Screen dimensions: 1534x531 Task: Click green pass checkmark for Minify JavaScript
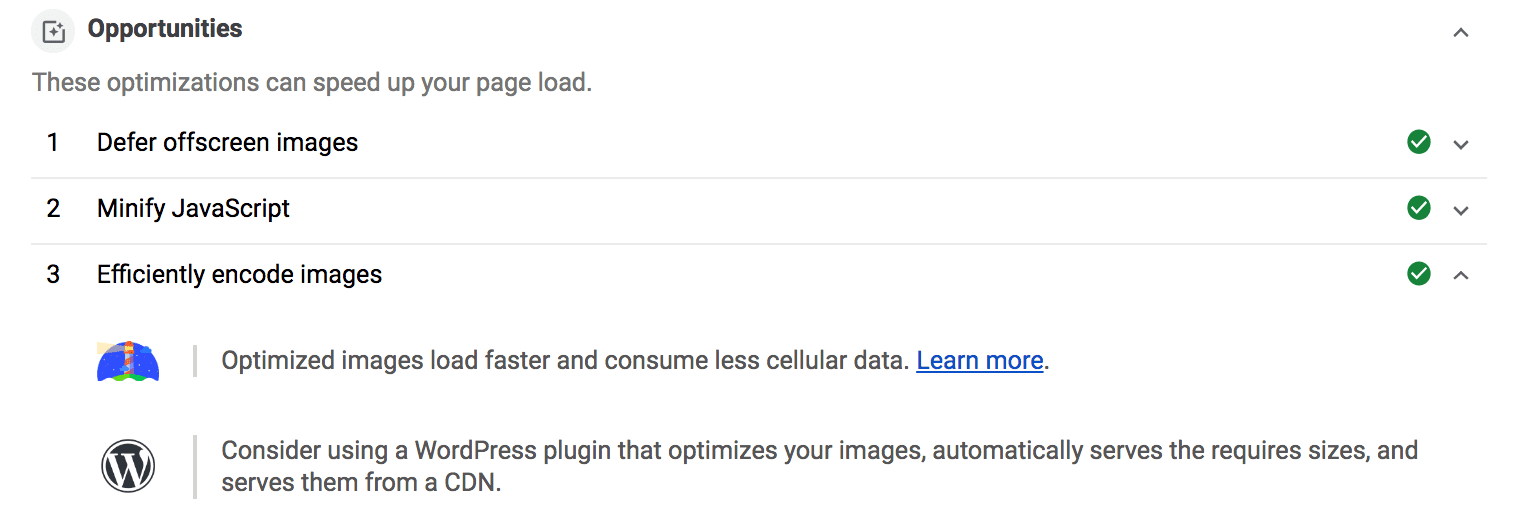point(1418,209)
